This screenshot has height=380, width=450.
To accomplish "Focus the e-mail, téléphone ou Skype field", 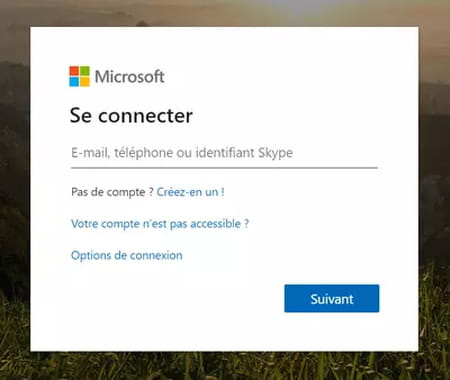I will pos(224,153).
